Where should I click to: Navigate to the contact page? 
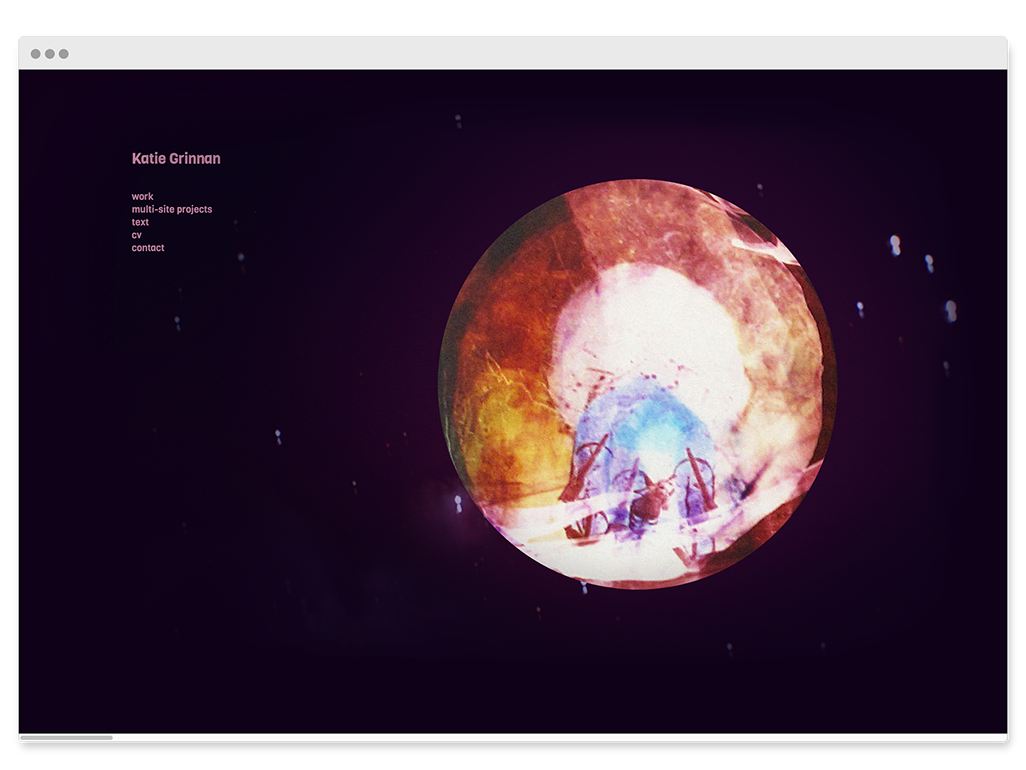(x=148, y=248)
